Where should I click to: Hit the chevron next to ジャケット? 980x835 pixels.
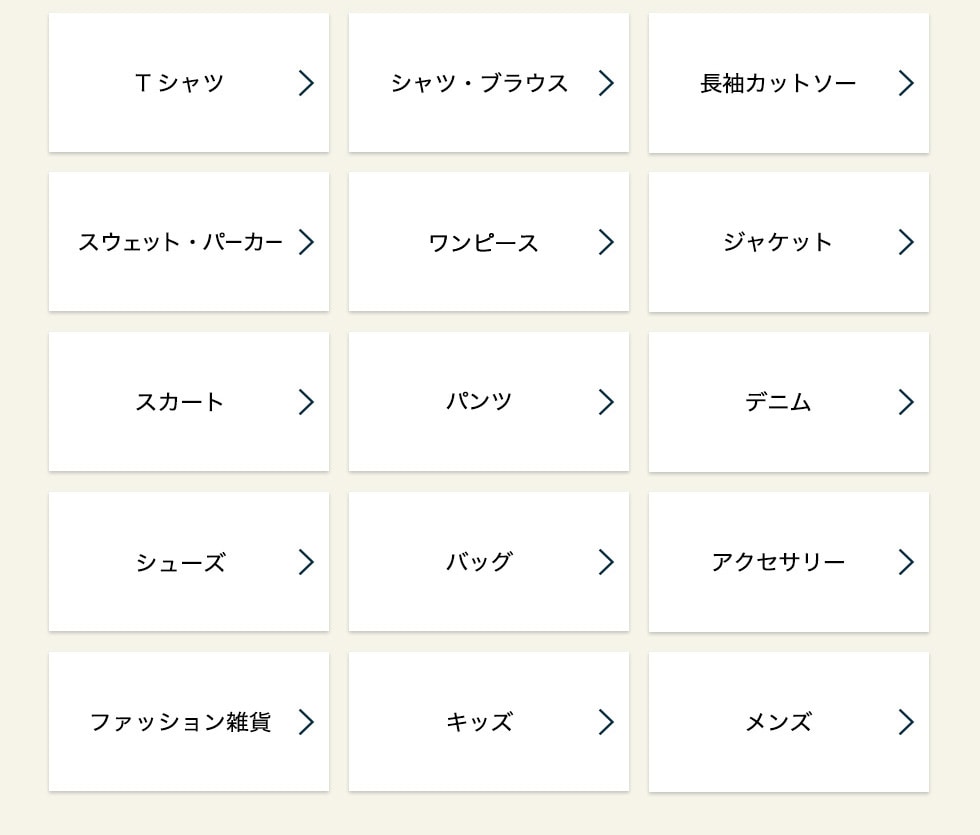click(x=906, y=242)
